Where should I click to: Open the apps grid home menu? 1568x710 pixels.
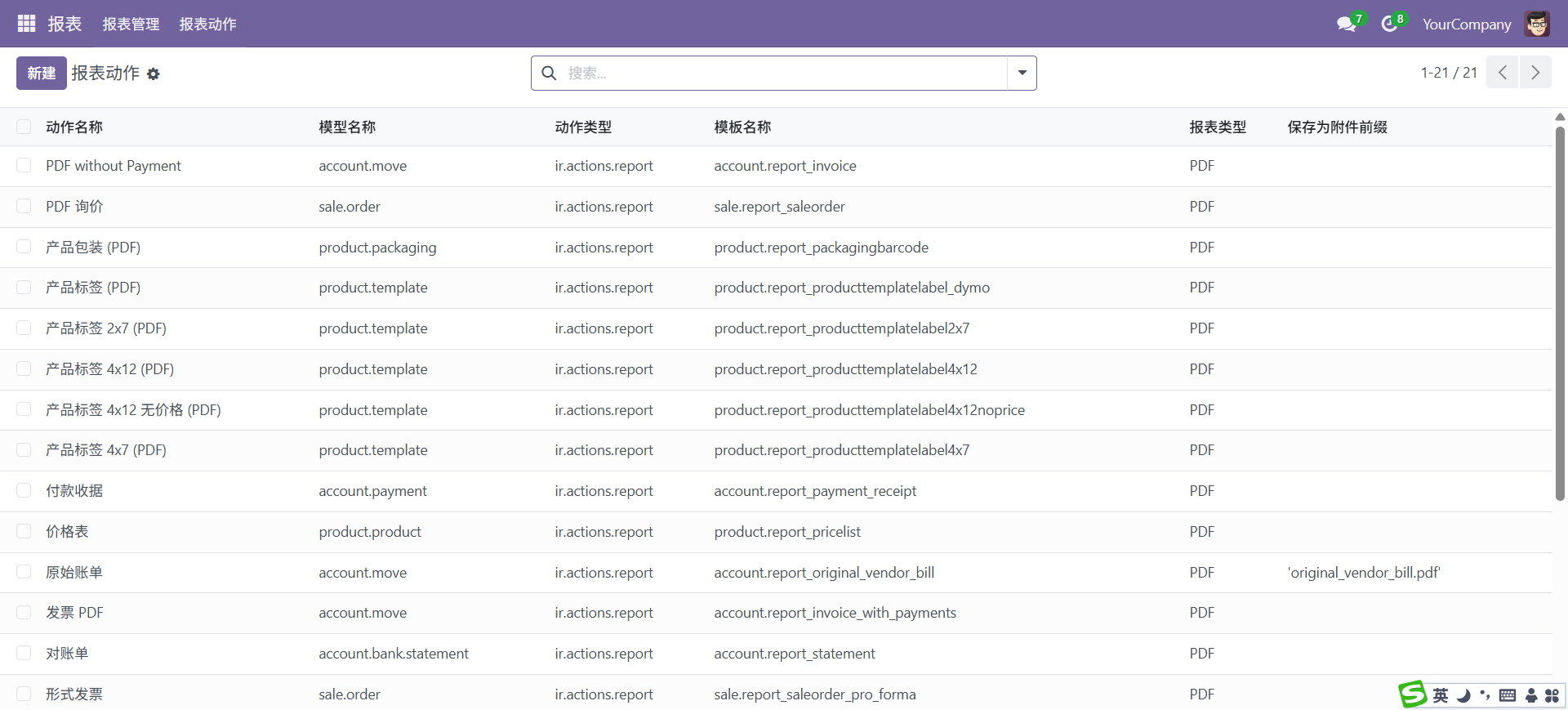[x=26, y=24]
